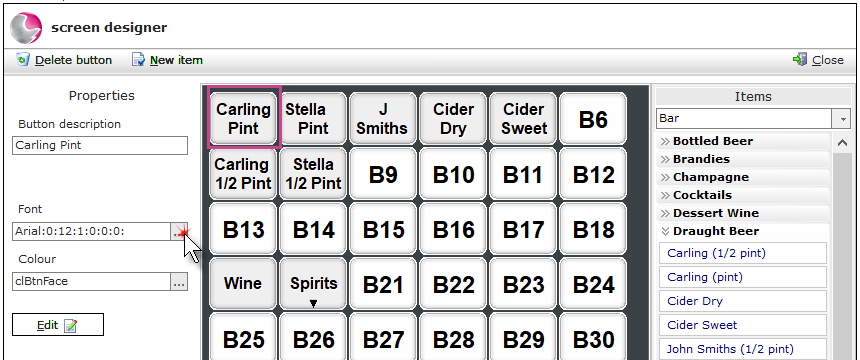Click the New item document icon
Screen dimensions: 860x360
138,59
